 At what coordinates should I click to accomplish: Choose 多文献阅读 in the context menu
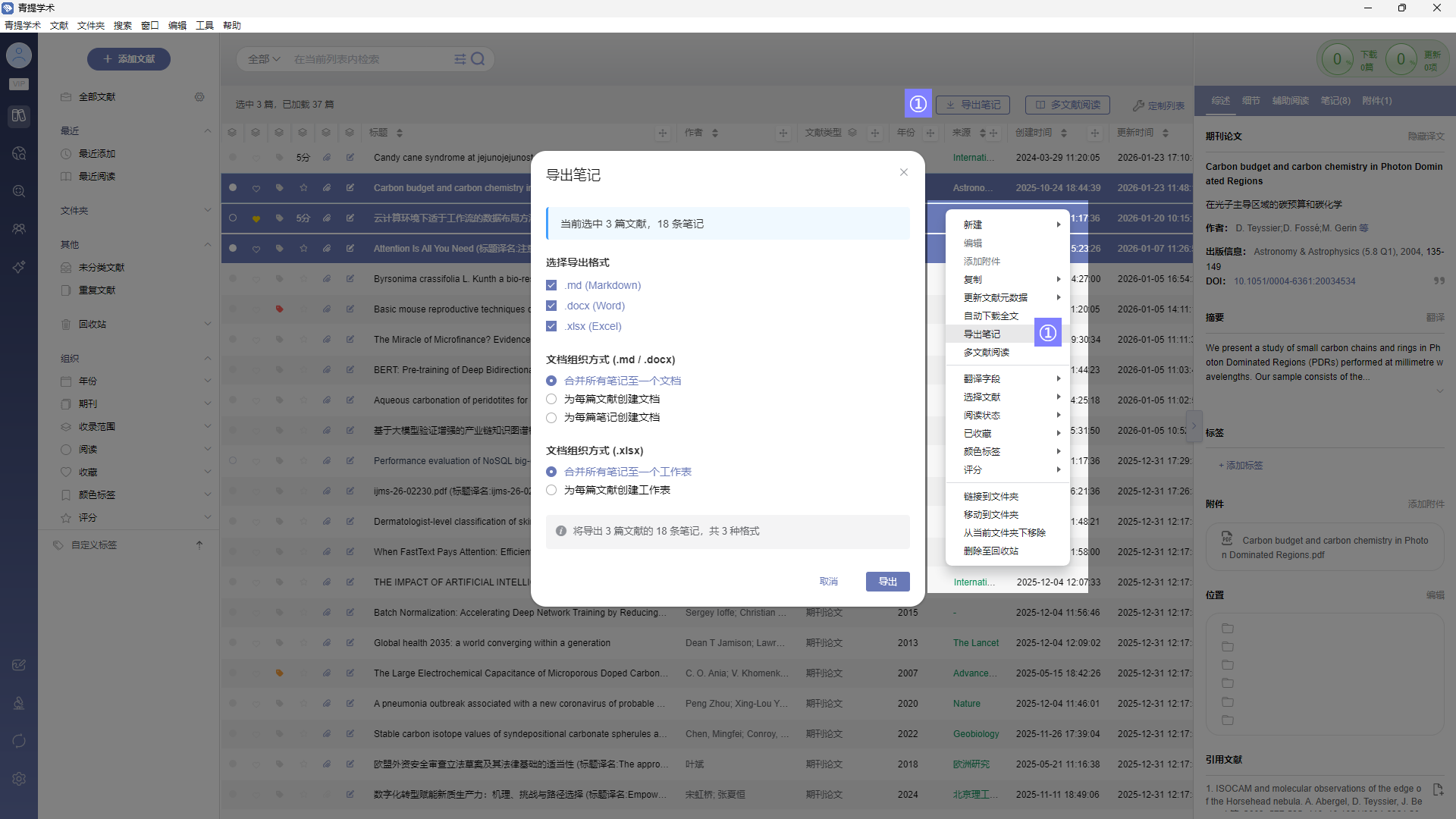[986, 353]
